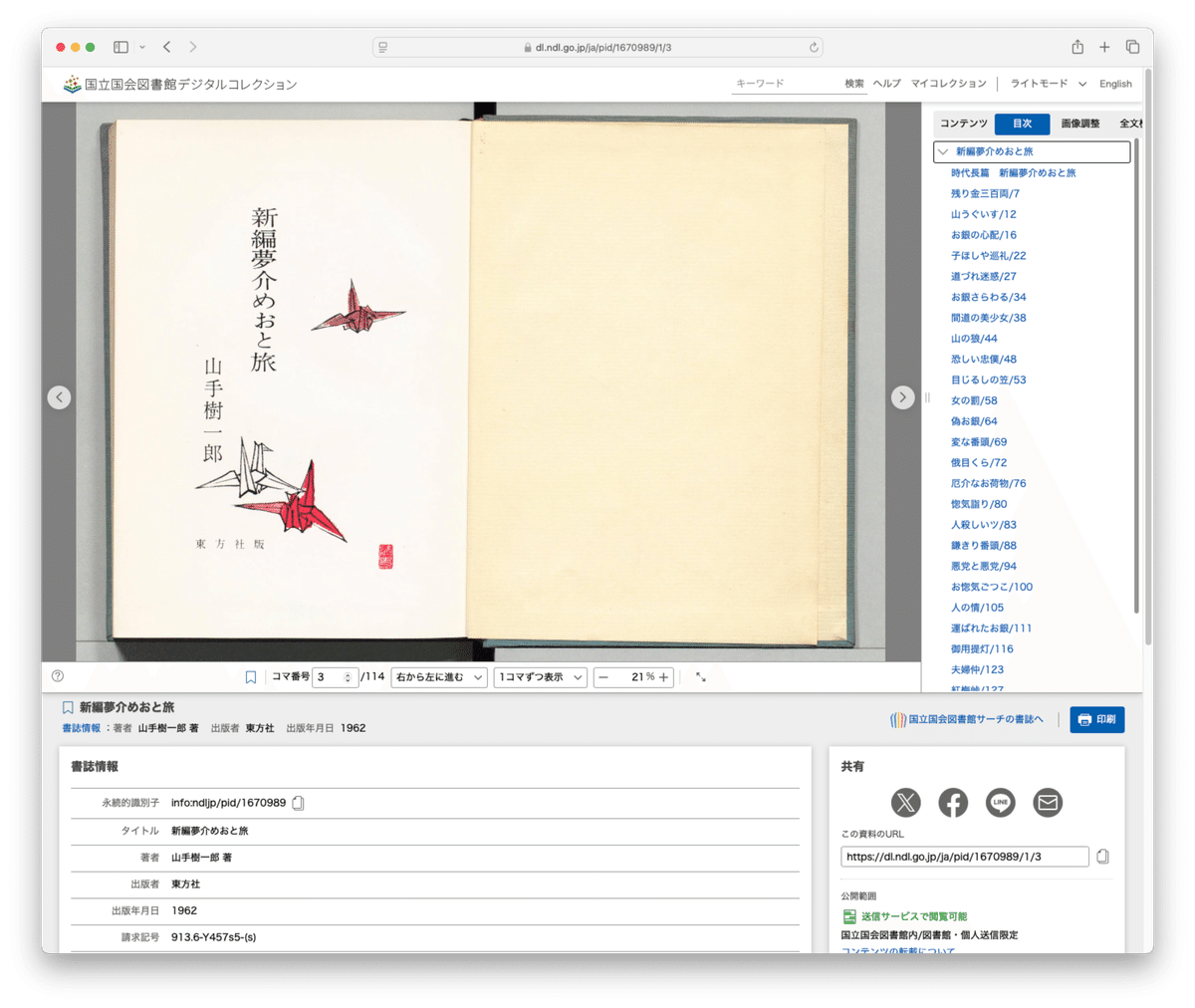Collapse the 新編夢介めおと旅 table of contents tree
This screenshot has width=1195, height=1008.
(943, 151)
